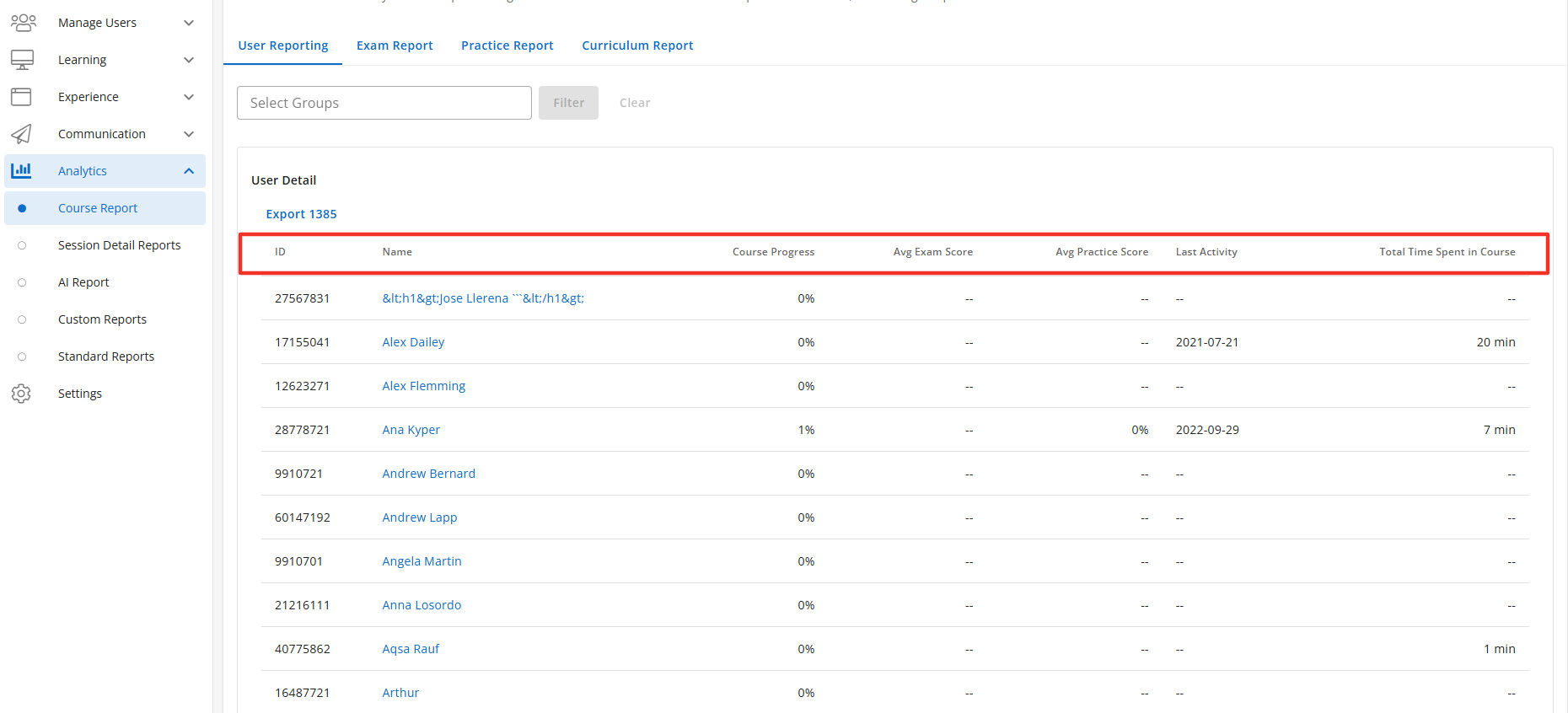Collapse the Analytics section chevron
The width and height of the screenshot is (1568, 713).
coord(189,171)
